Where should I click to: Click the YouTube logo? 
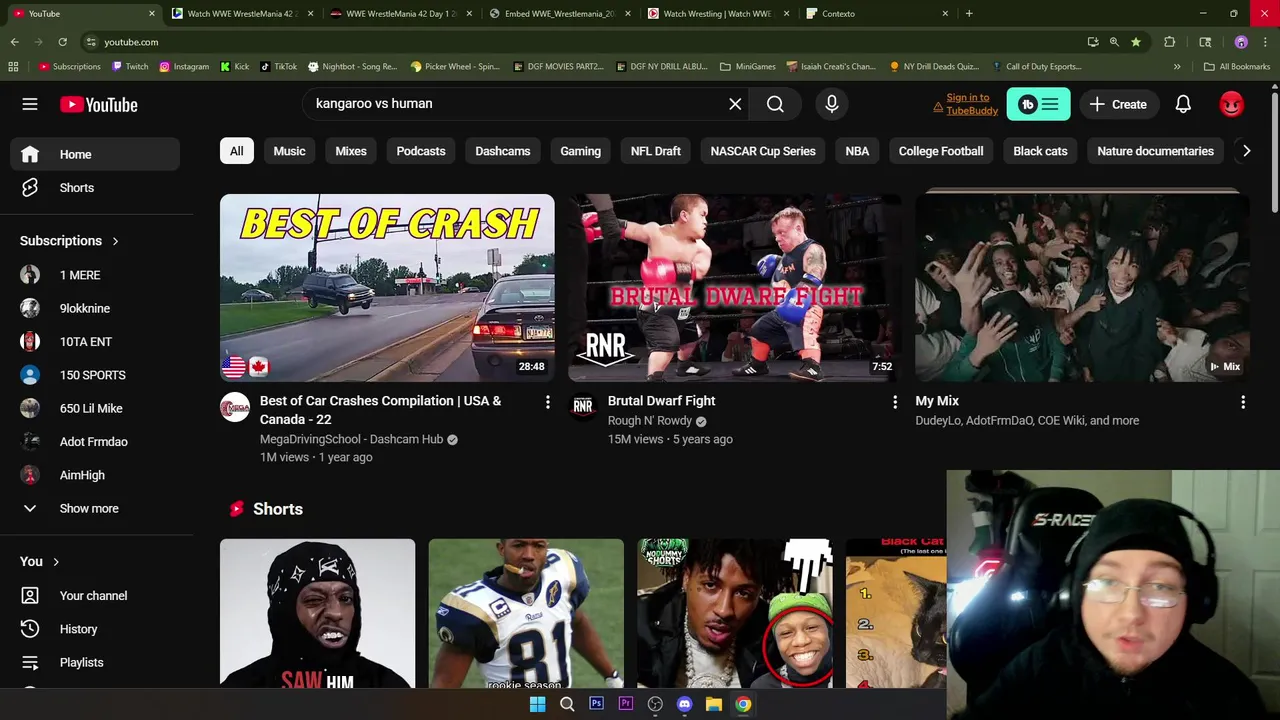pos(98,104)
